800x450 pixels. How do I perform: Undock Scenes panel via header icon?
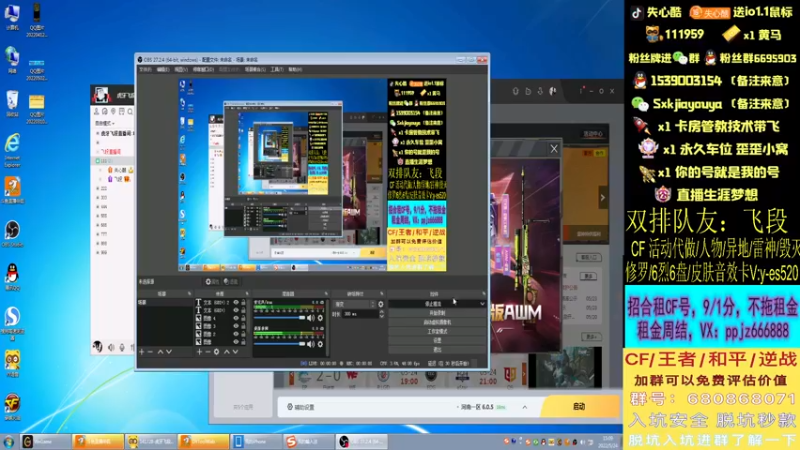pyautogui.click(x=189, y=294)
